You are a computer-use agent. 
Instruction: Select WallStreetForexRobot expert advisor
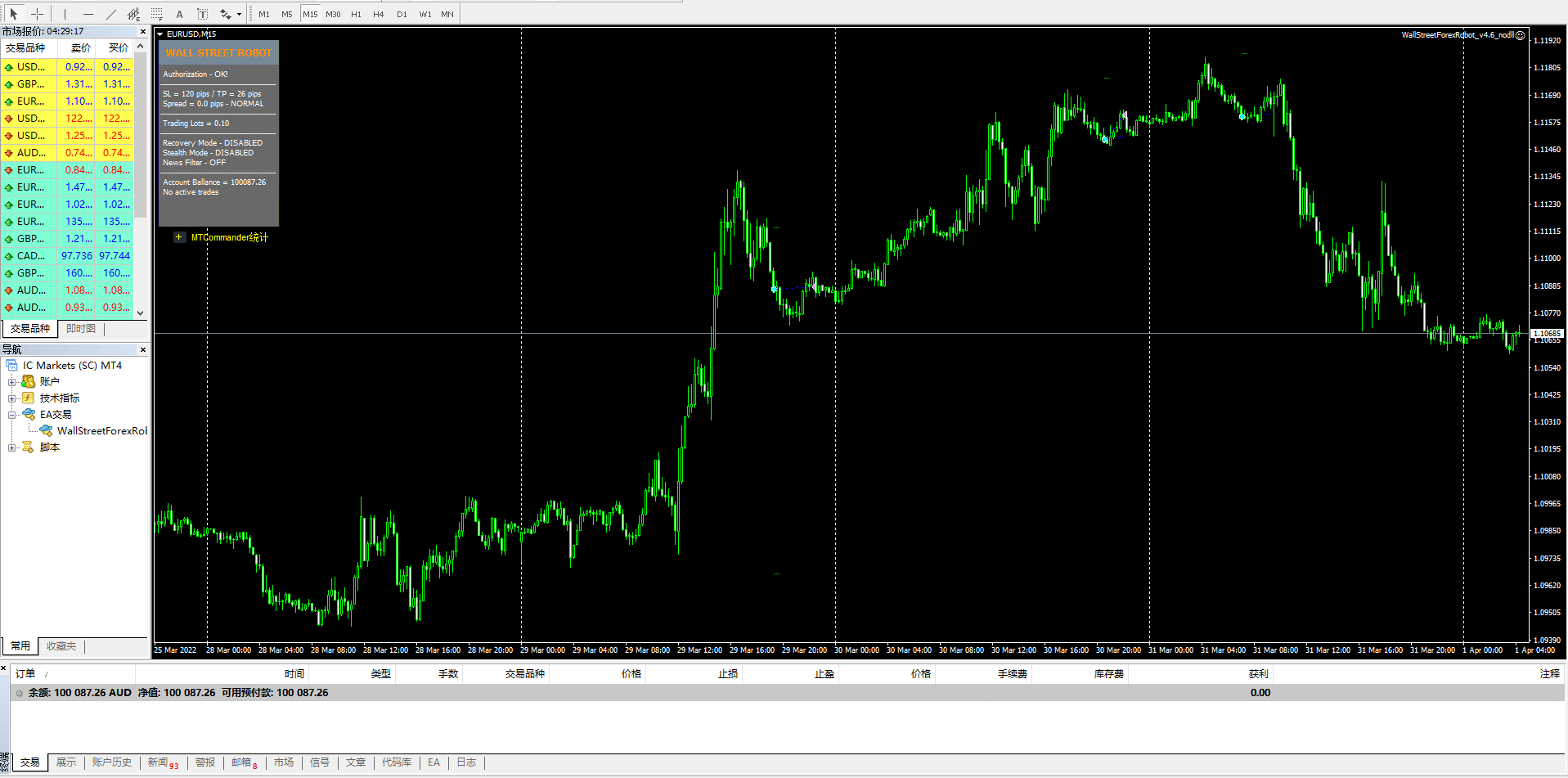coord(101,431)
